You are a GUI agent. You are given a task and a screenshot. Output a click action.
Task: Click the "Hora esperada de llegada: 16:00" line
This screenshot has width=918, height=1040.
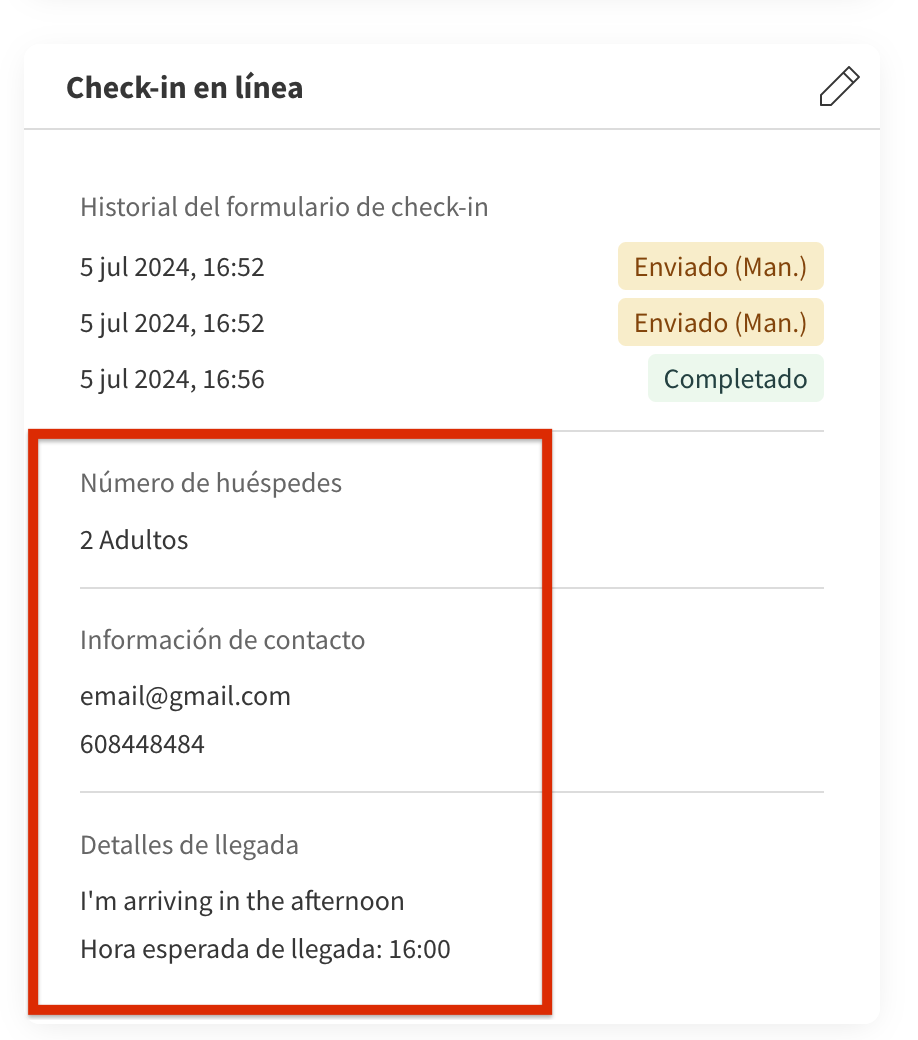coord(265,949)
